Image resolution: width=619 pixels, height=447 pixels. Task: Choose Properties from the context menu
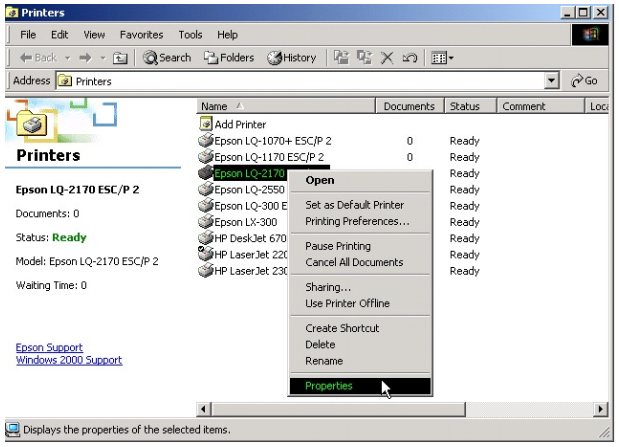(x=329, y=386)
